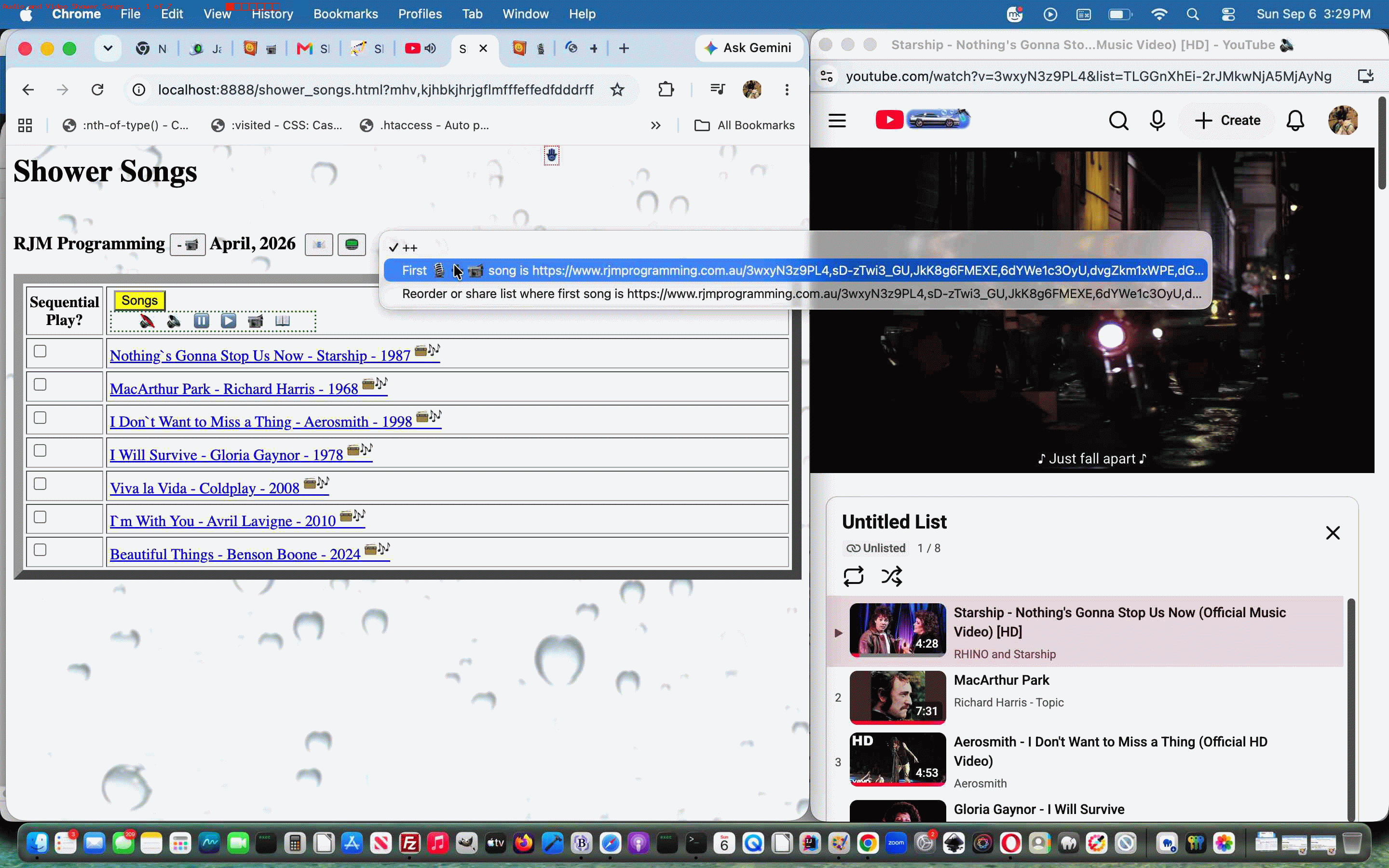This screenshot has width=1389, height=868.
Task: Click the muted red speaker icon under Songs
Action: 147,321
